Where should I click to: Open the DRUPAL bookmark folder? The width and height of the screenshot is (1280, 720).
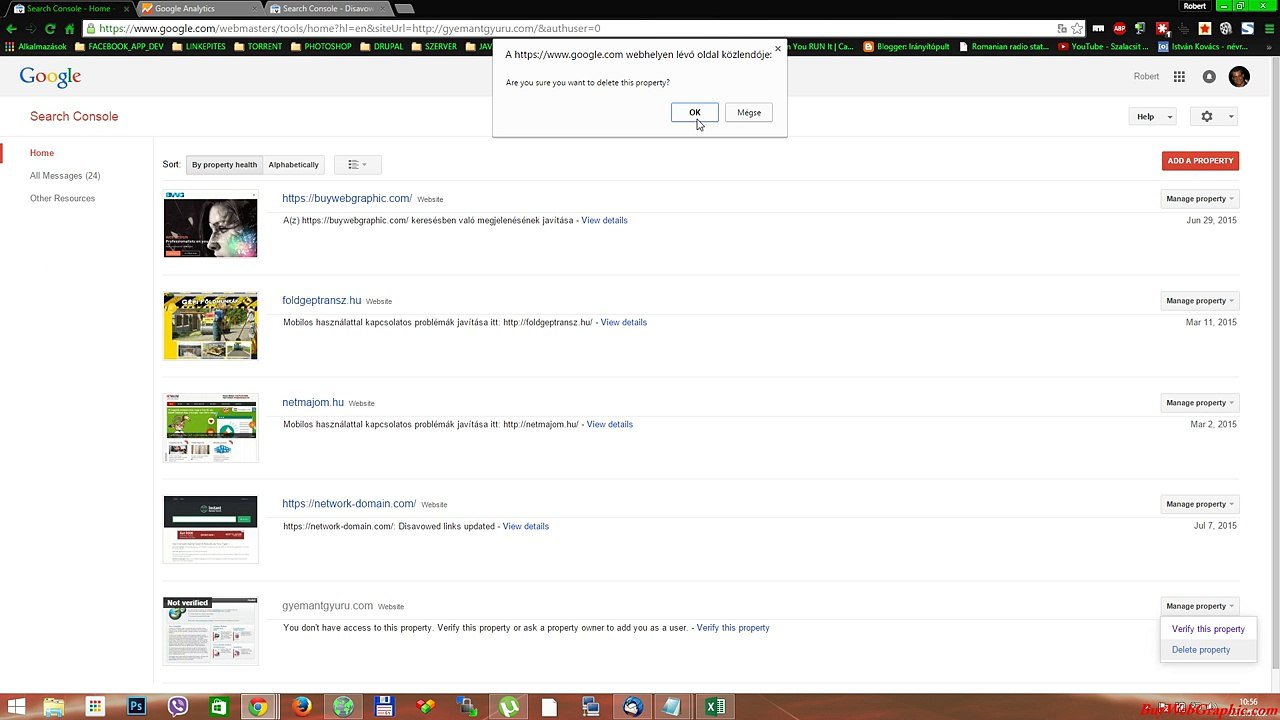pyautogui.click(x=382, y=47)
